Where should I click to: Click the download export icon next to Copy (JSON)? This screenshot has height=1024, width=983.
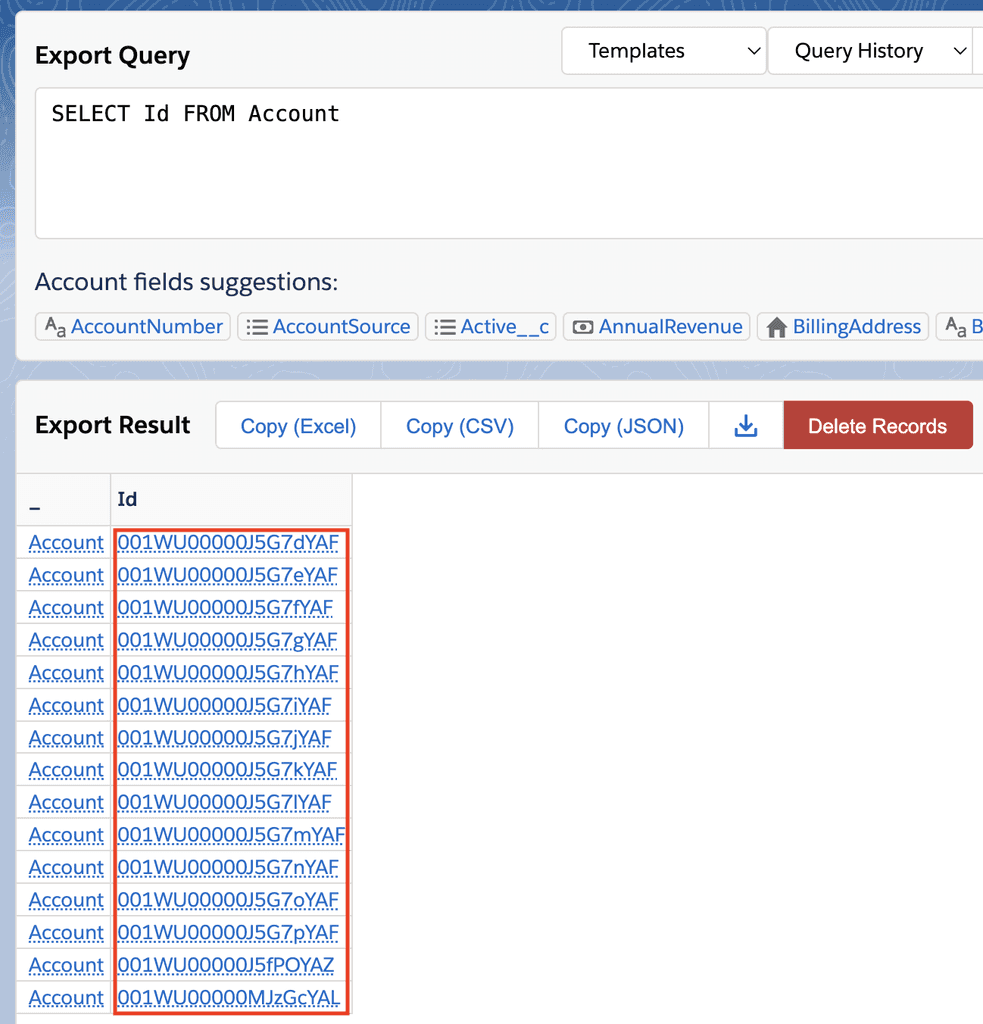745,425
